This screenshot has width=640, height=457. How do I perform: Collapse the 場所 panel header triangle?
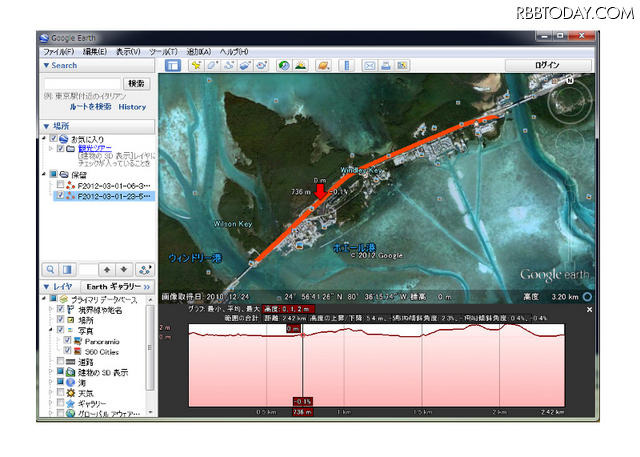coord(46,126)
